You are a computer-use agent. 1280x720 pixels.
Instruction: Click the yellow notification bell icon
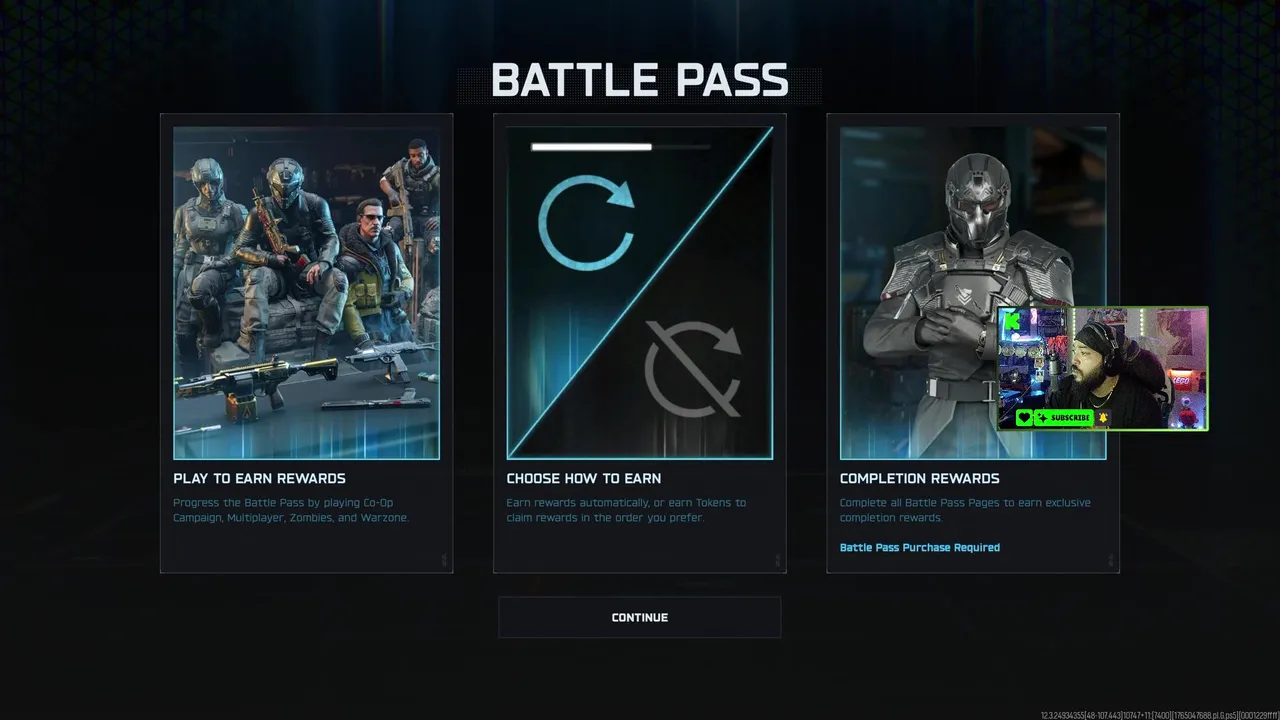pos(1102,418)
